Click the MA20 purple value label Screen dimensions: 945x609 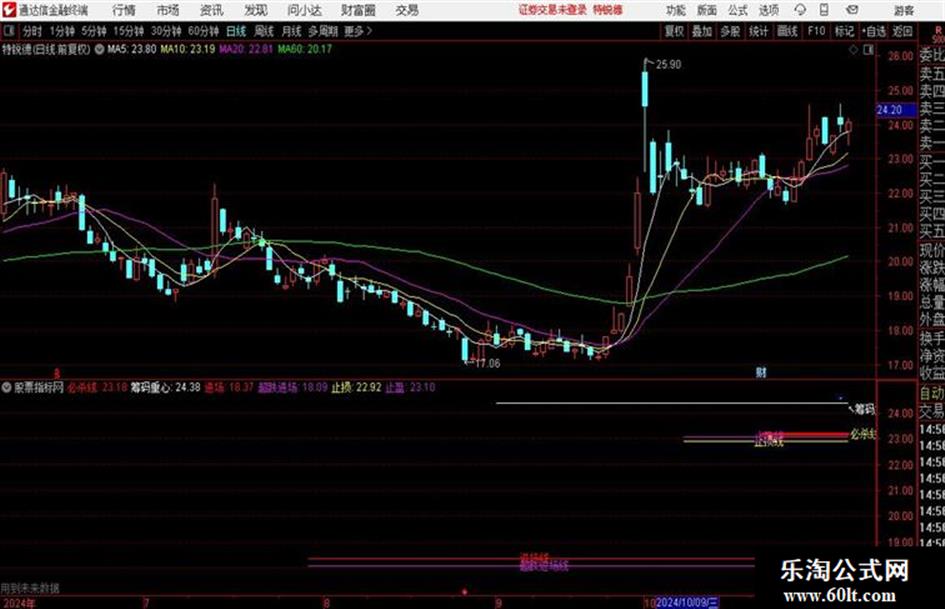click(246, 49)
